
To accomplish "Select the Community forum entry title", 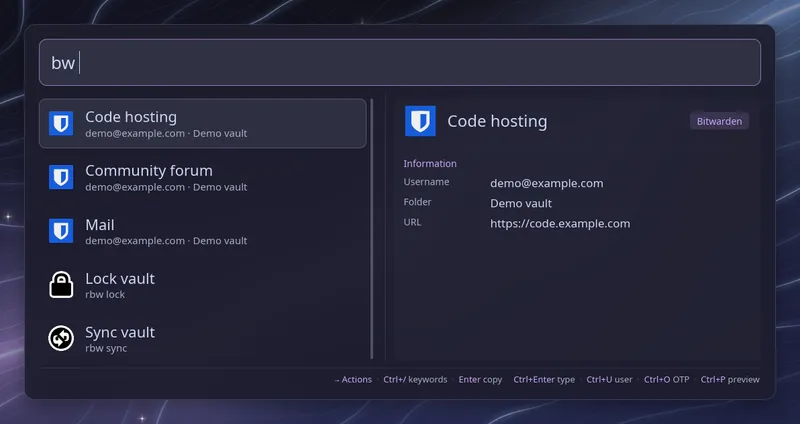I will point(149,170).
